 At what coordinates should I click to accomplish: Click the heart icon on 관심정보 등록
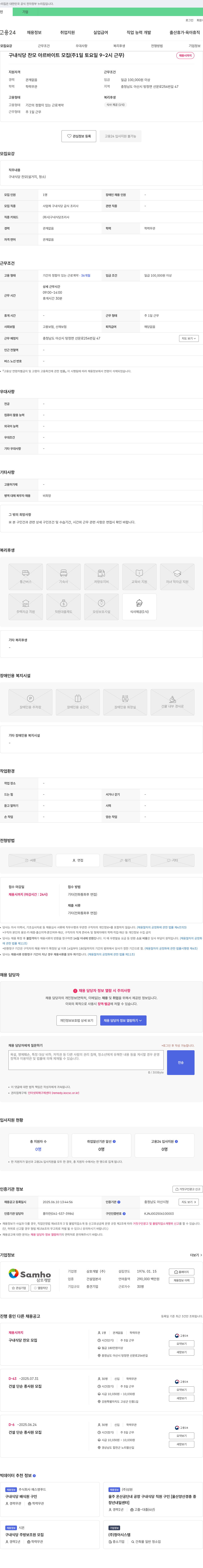point(70,136)
